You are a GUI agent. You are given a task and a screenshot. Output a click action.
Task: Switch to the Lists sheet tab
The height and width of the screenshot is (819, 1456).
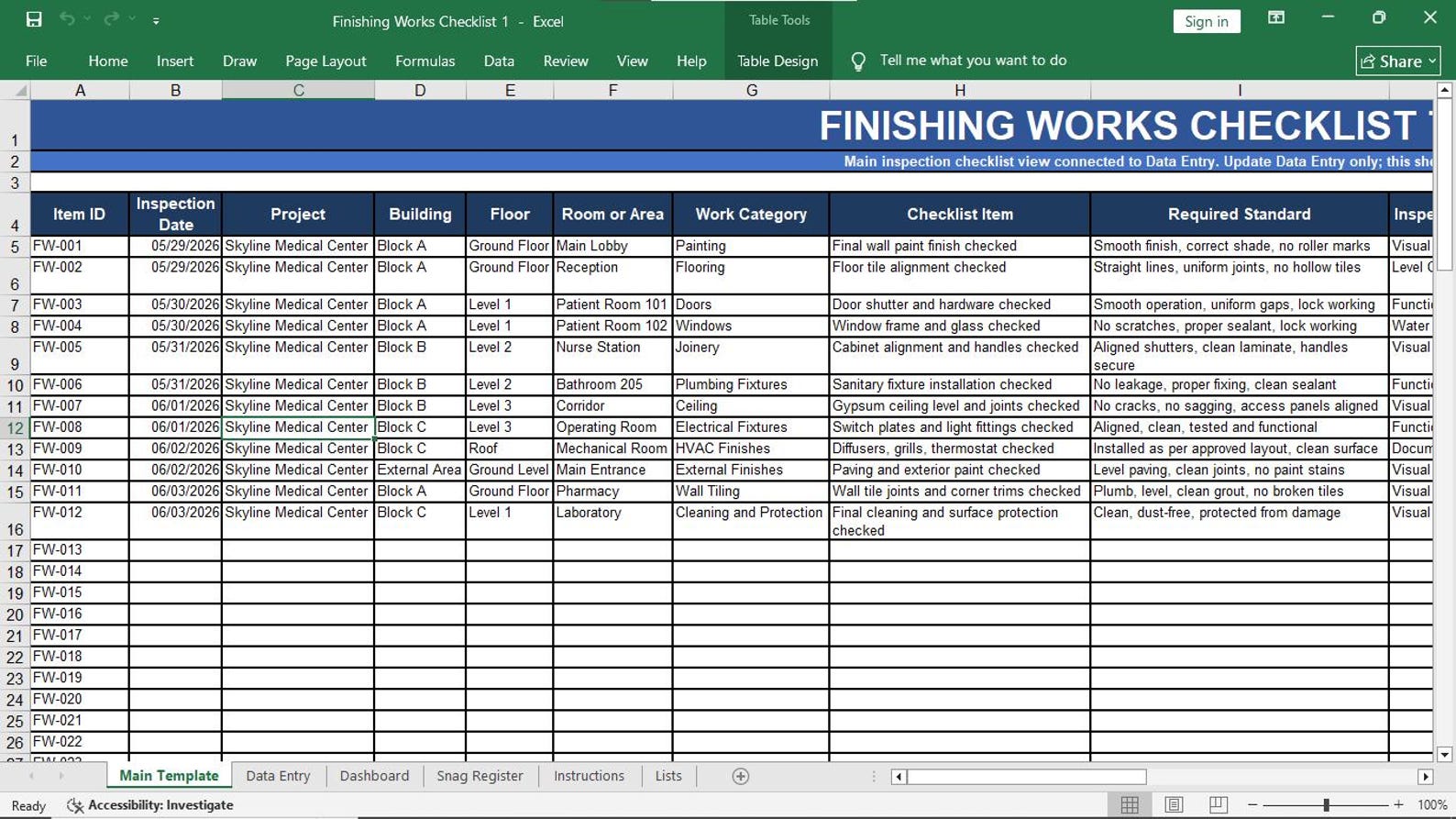coord(668,776)
